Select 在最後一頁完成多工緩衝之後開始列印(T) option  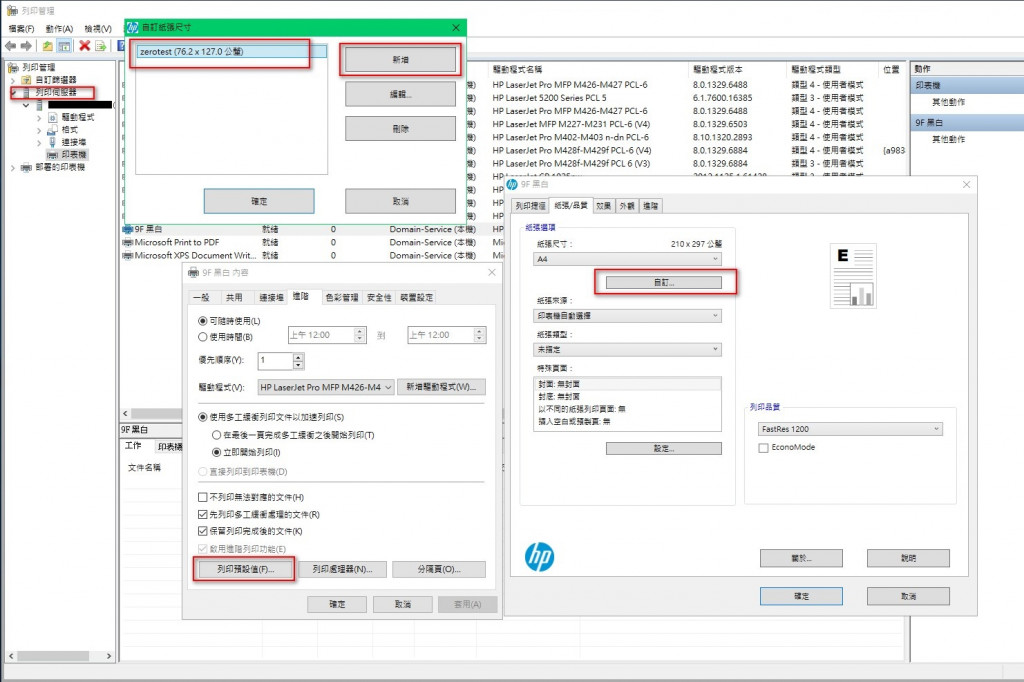(x=216, y=435)
